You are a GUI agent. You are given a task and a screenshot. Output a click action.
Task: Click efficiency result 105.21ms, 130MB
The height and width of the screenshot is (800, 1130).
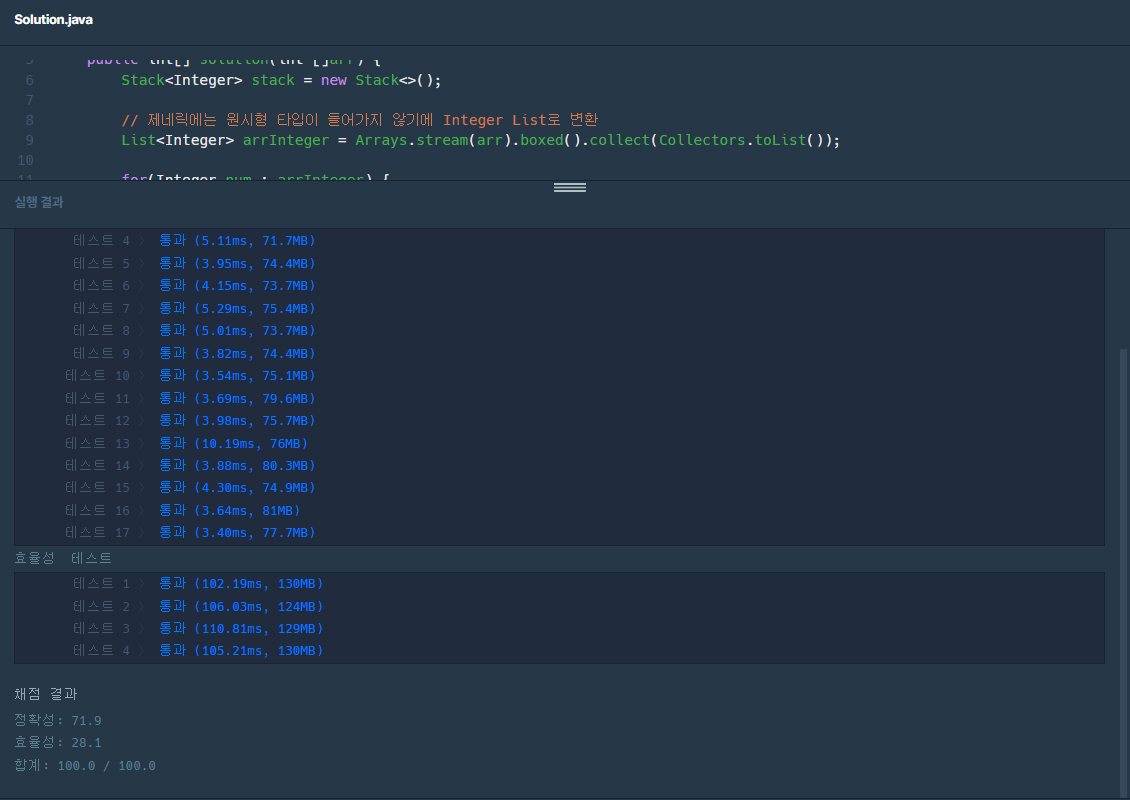click(241, 650)
